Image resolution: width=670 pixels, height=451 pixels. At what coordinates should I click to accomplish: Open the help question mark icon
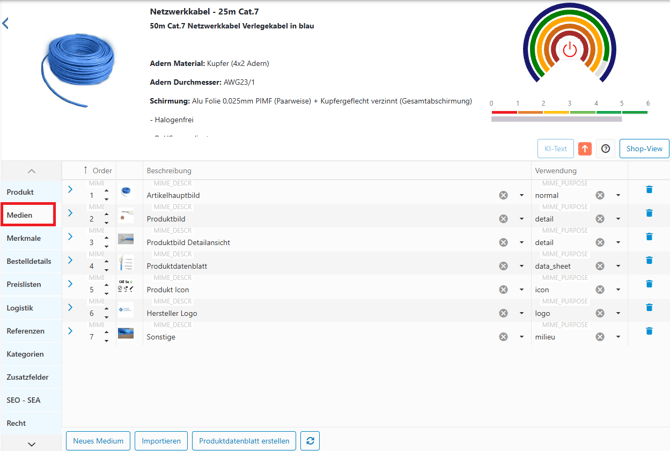pyautogui.click(x=605, y=149)
